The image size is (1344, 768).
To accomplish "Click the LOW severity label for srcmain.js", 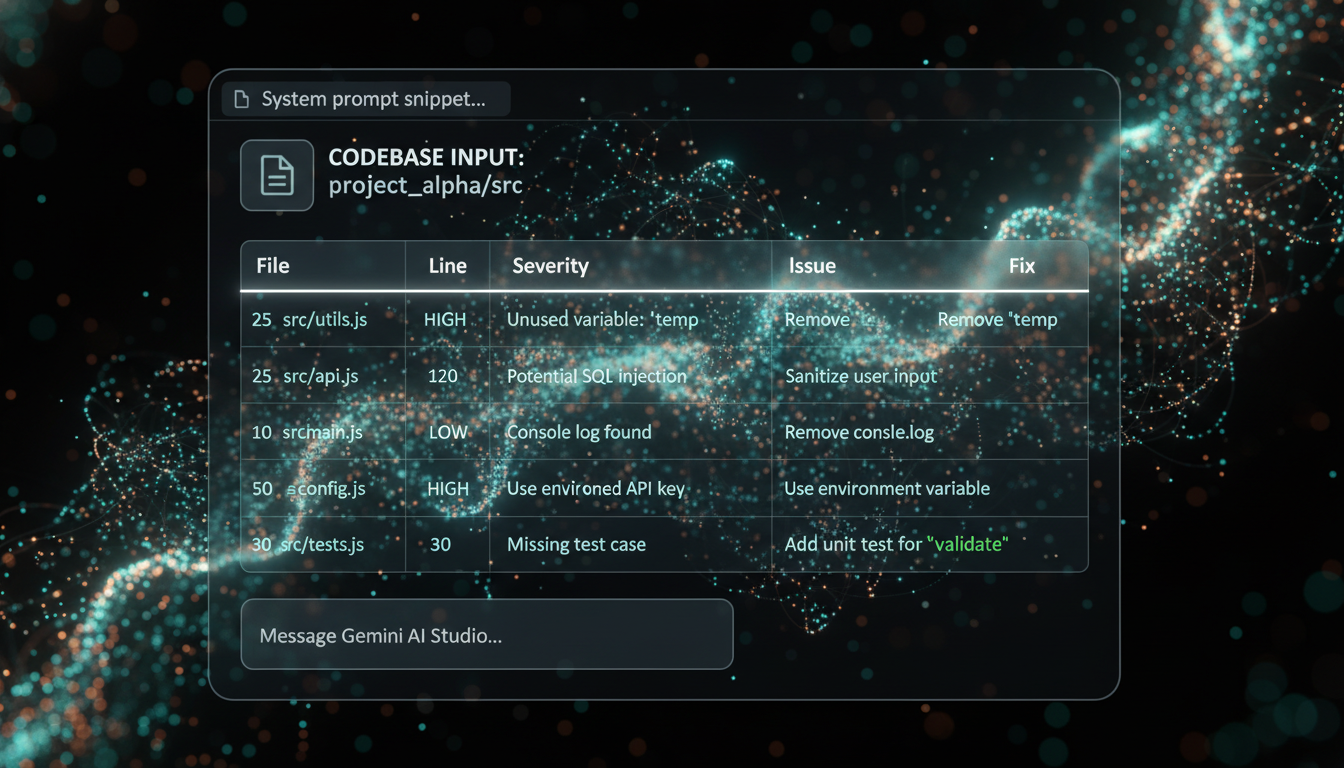I will 446,432.
